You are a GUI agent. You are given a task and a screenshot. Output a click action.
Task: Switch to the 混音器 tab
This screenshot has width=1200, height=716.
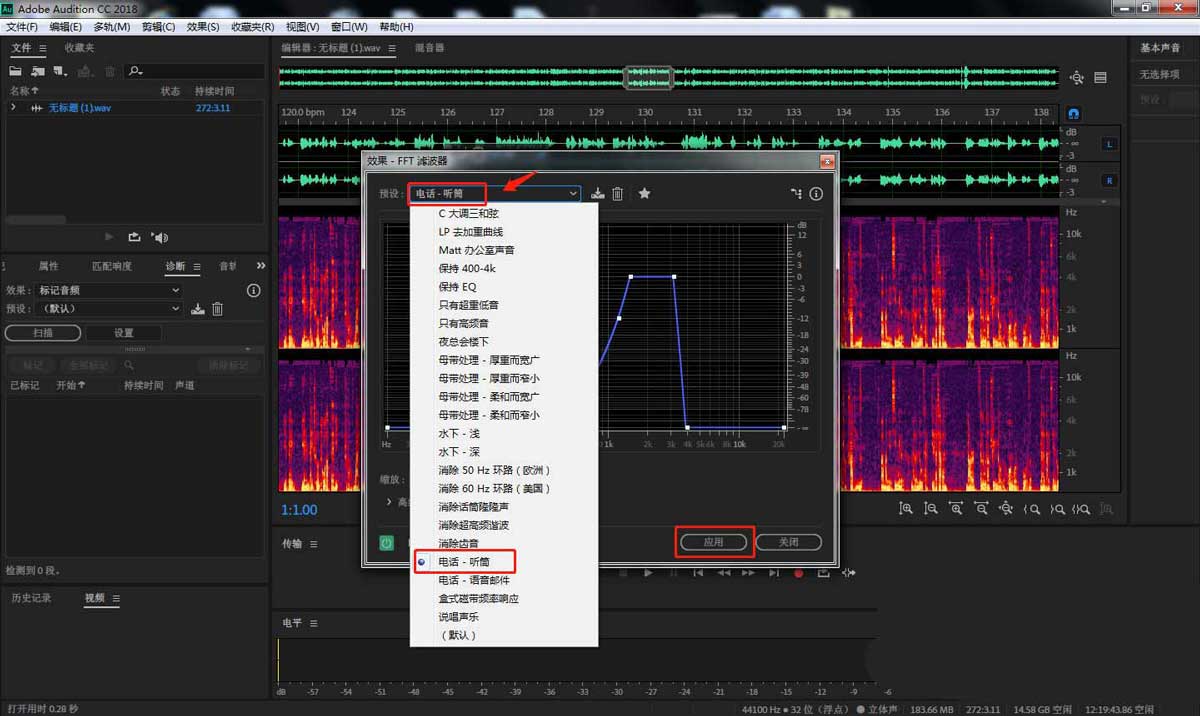pyautogui.click(x=430, y=48)
